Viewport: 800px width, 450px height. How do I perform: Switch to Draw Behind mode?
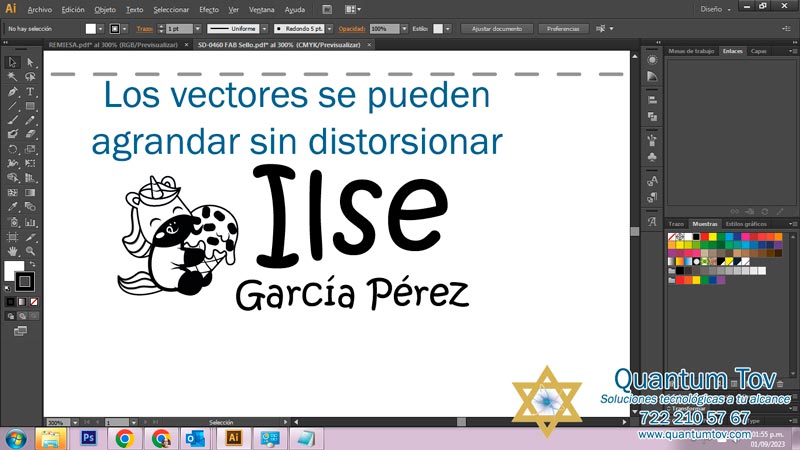click(22, 316)
